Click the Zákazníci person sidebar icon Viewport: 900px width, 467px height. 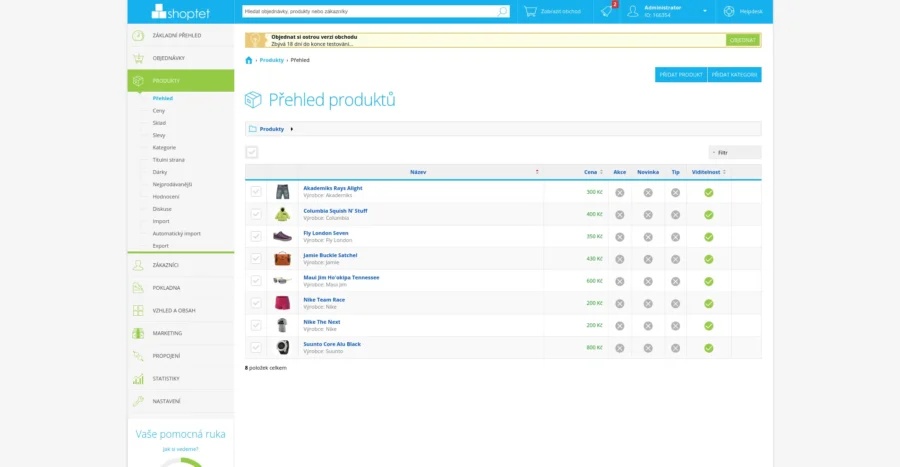(138, 265)
